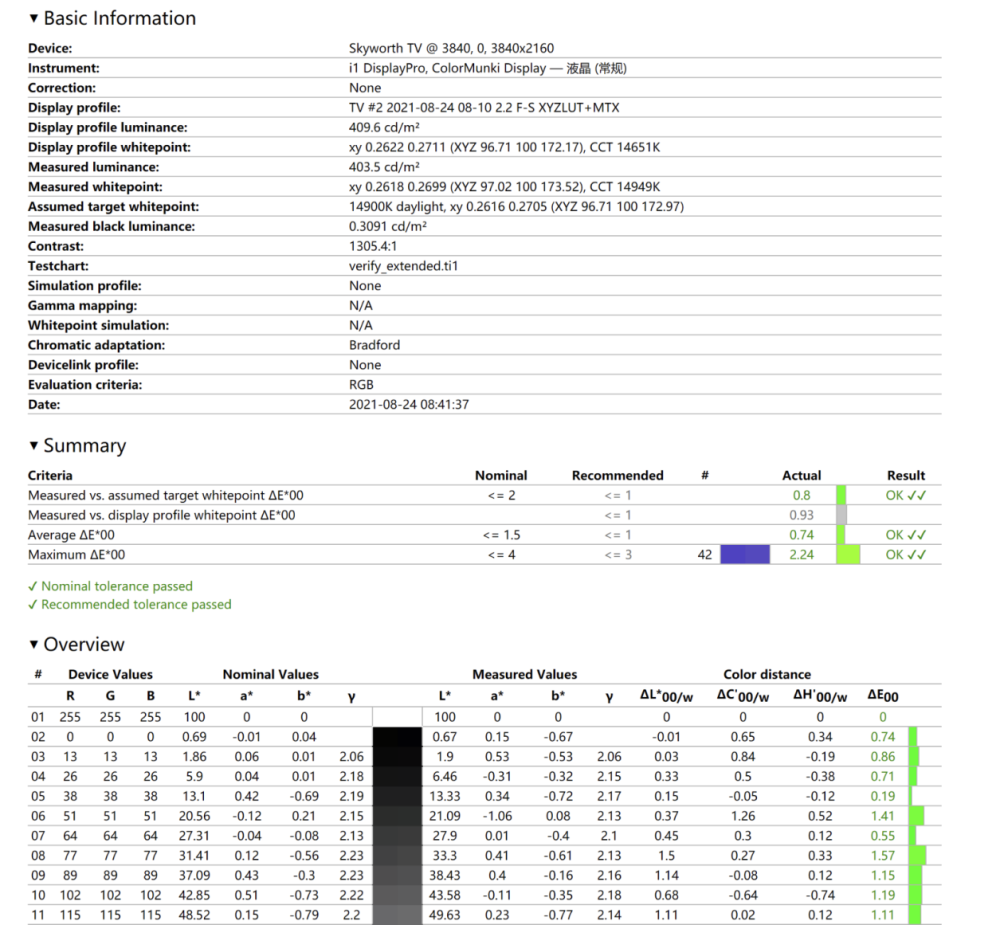Click the 'Measured vs. assumed target whitepoint ΔE*00' row label
Viewport: 1000px width, 925px height.
[166, 495]
